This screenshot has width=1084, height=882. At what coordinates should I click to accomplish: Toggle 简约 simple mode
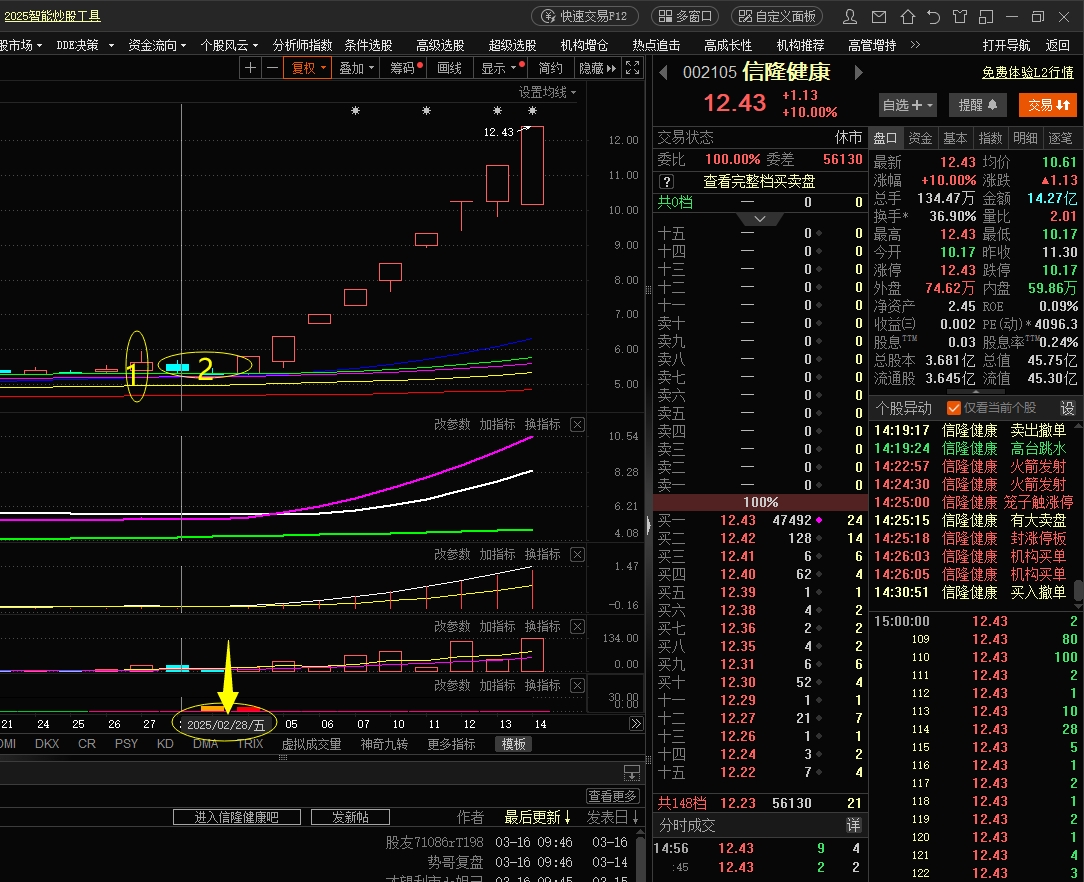[551, 68]
